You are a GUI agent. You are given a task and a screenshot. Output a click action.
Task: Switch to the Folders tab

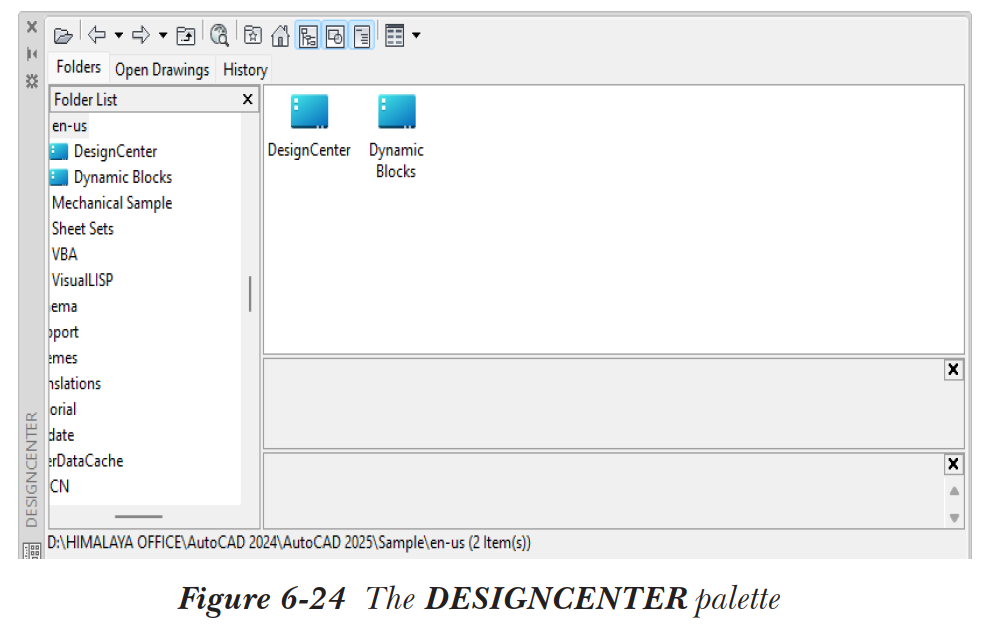78,67
